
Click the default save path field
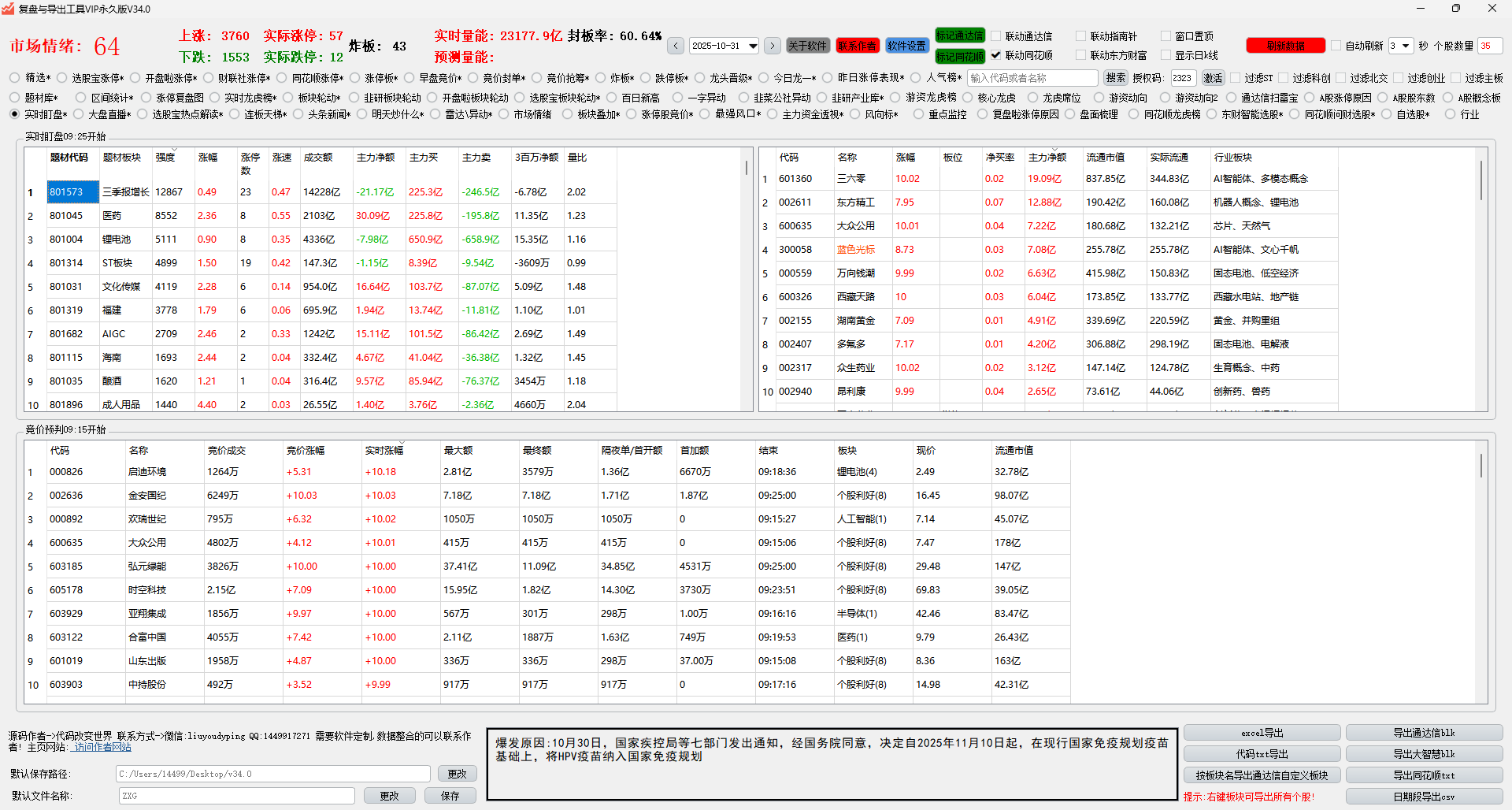(273, 774)
